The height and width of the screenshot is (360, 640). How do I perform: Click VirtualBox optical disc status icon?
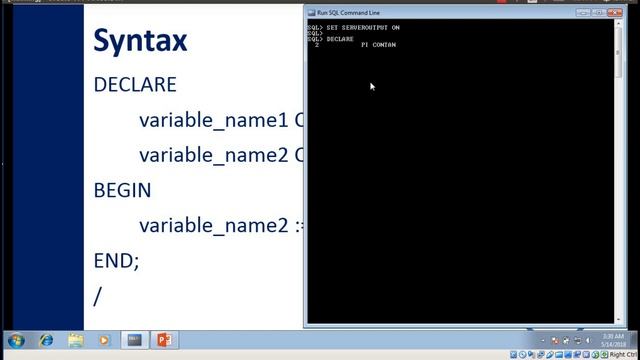click(x=522, y=355)
